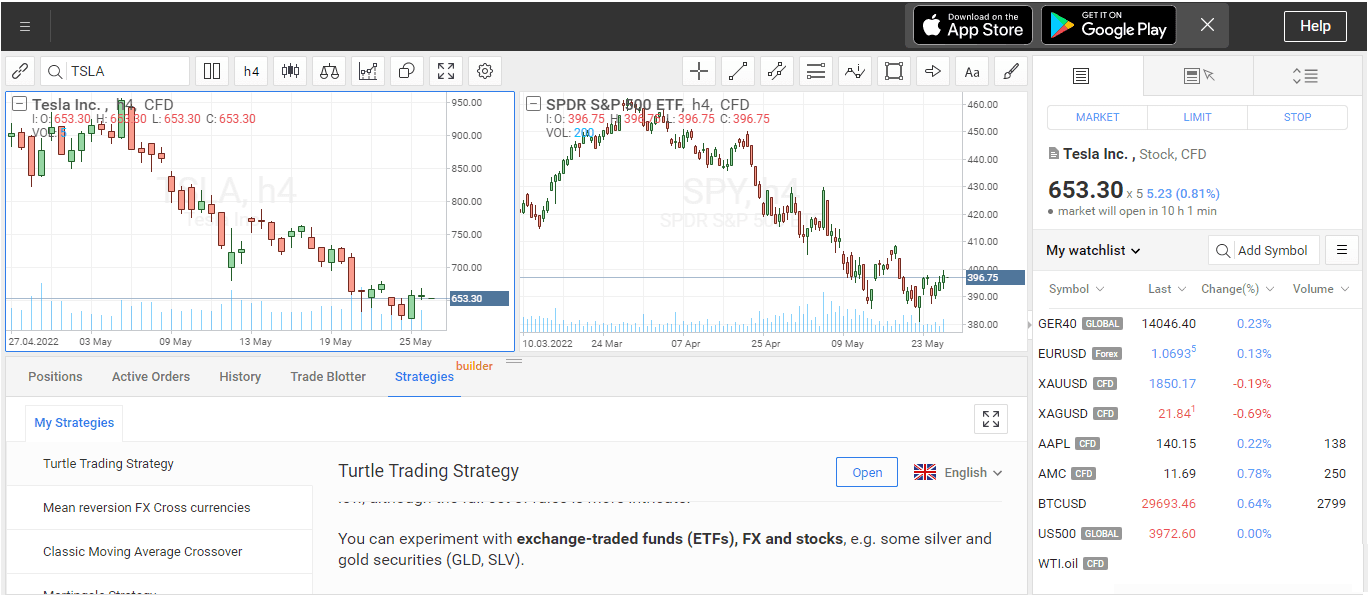This screenshot has height=597, width=1369.
Task: Select the horizontal levels drawing tool
Action: click(x=816, y=71)
